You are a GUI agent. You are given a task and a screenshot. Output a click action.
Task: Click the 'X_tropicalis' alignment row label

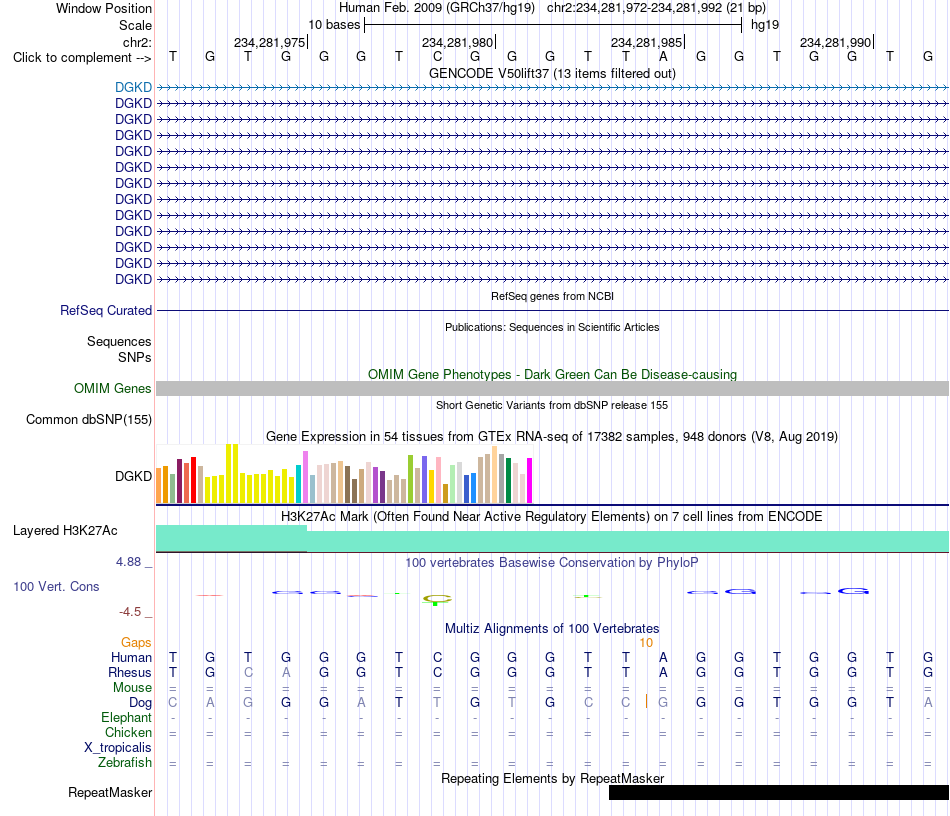tap(118, 748)
